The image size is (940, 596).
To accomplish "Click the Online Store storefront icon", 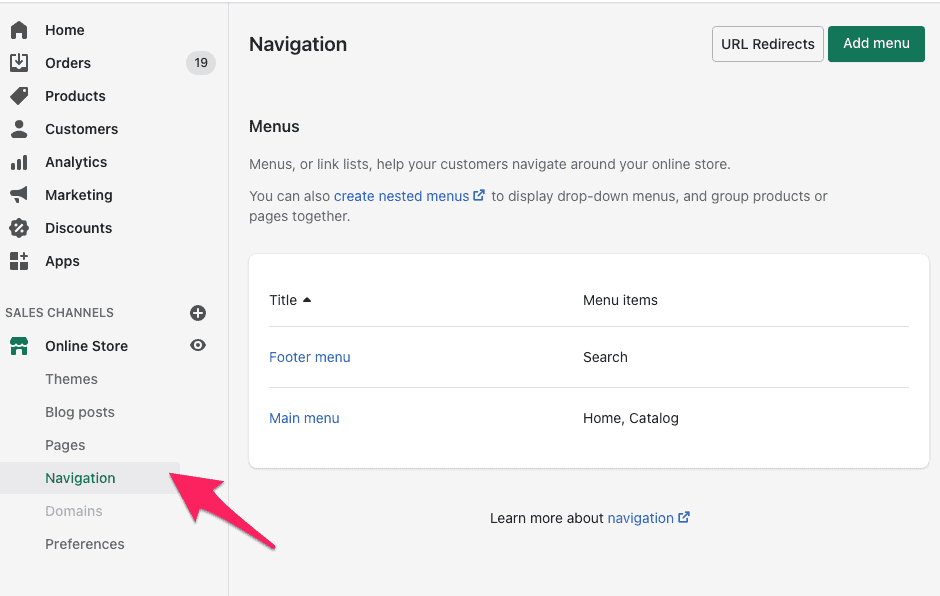I will pos(19,346).
